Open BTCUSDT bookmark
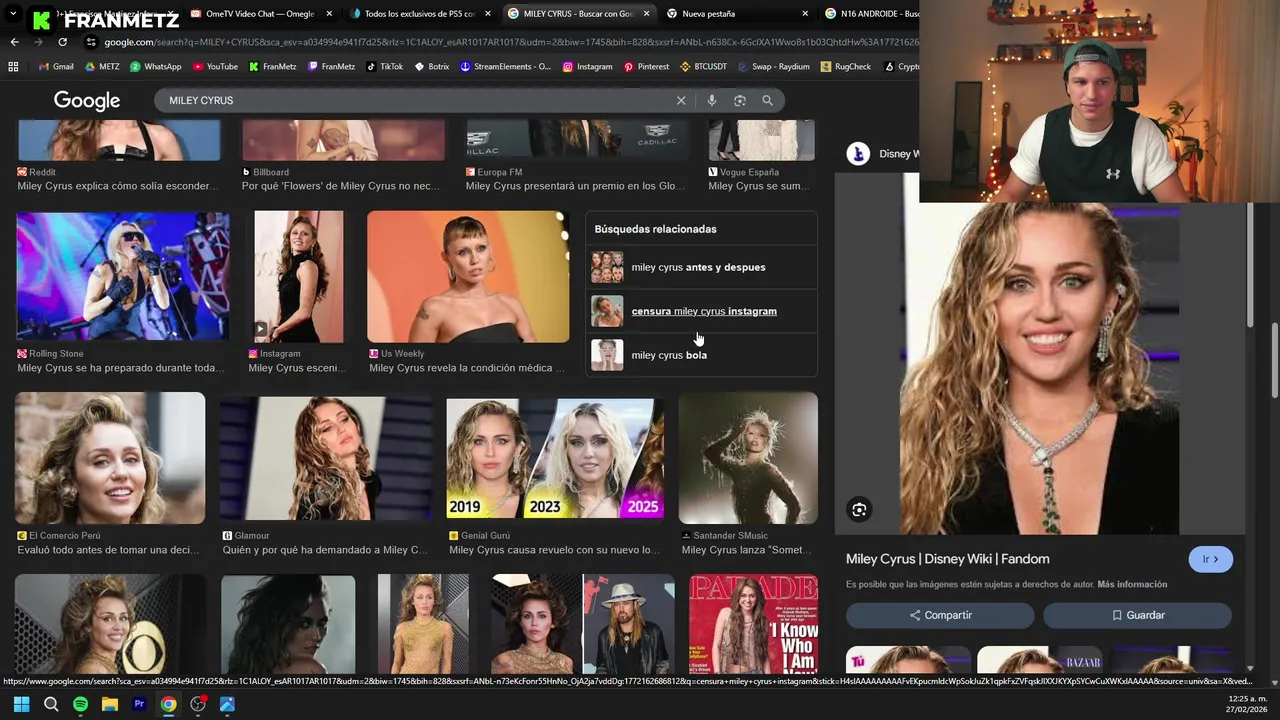The image size is (1280, 720). 703,67
